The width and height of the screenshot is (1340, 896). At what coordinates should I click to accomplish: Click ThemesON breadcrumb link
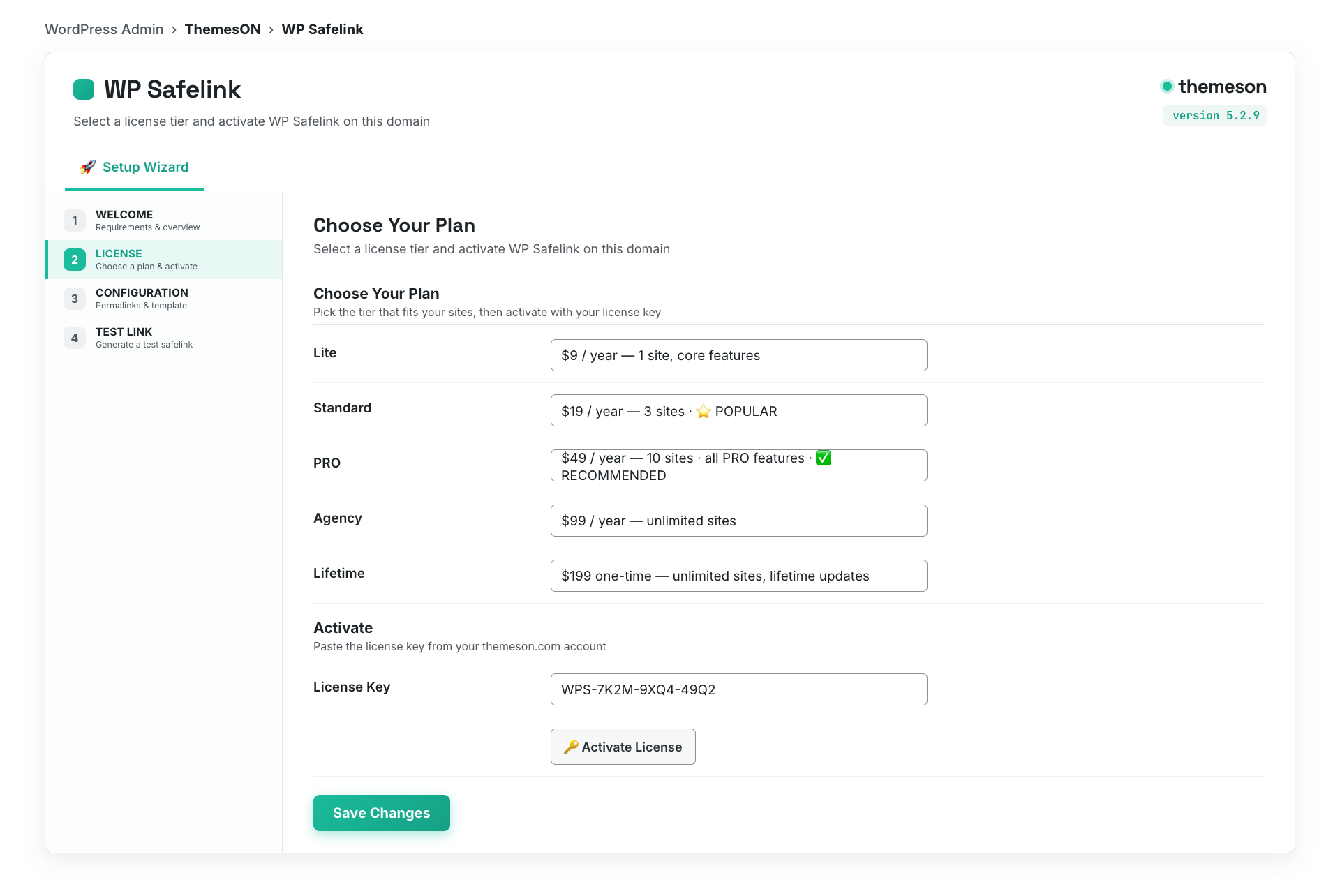click(x=223, y=29)
